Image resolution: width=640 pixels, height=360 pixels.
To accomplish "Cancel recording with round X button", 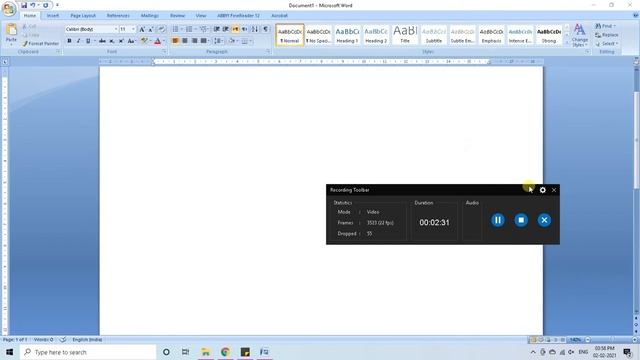I will coord(544,220).
